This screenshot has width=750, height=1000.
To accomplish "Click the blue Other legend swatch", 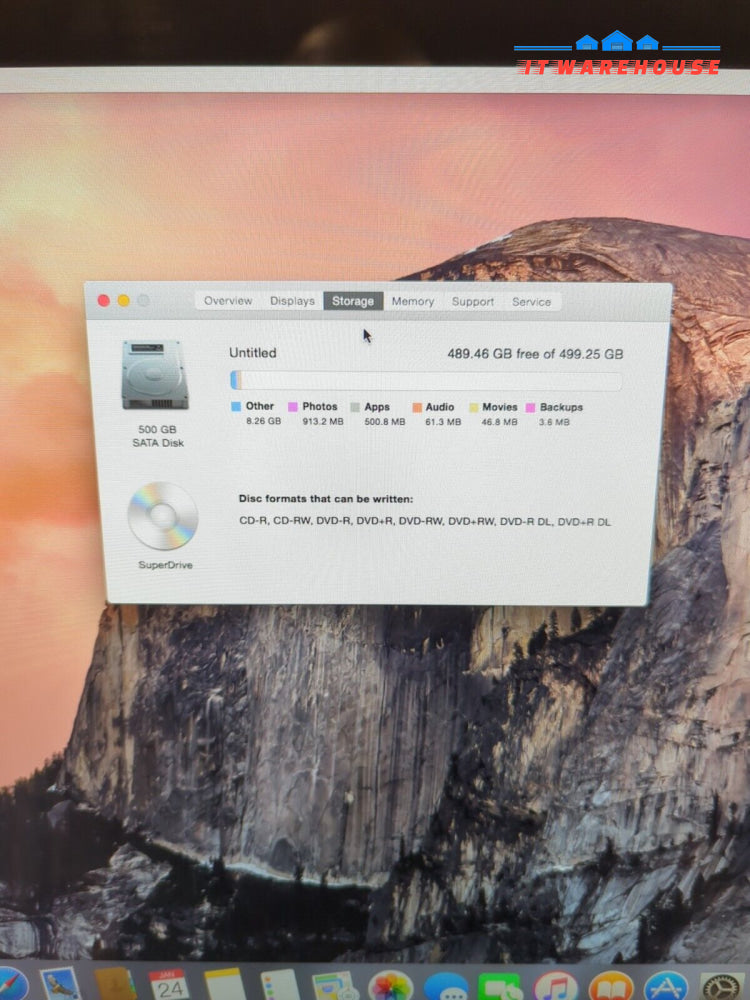I will [x=236, y=407].
